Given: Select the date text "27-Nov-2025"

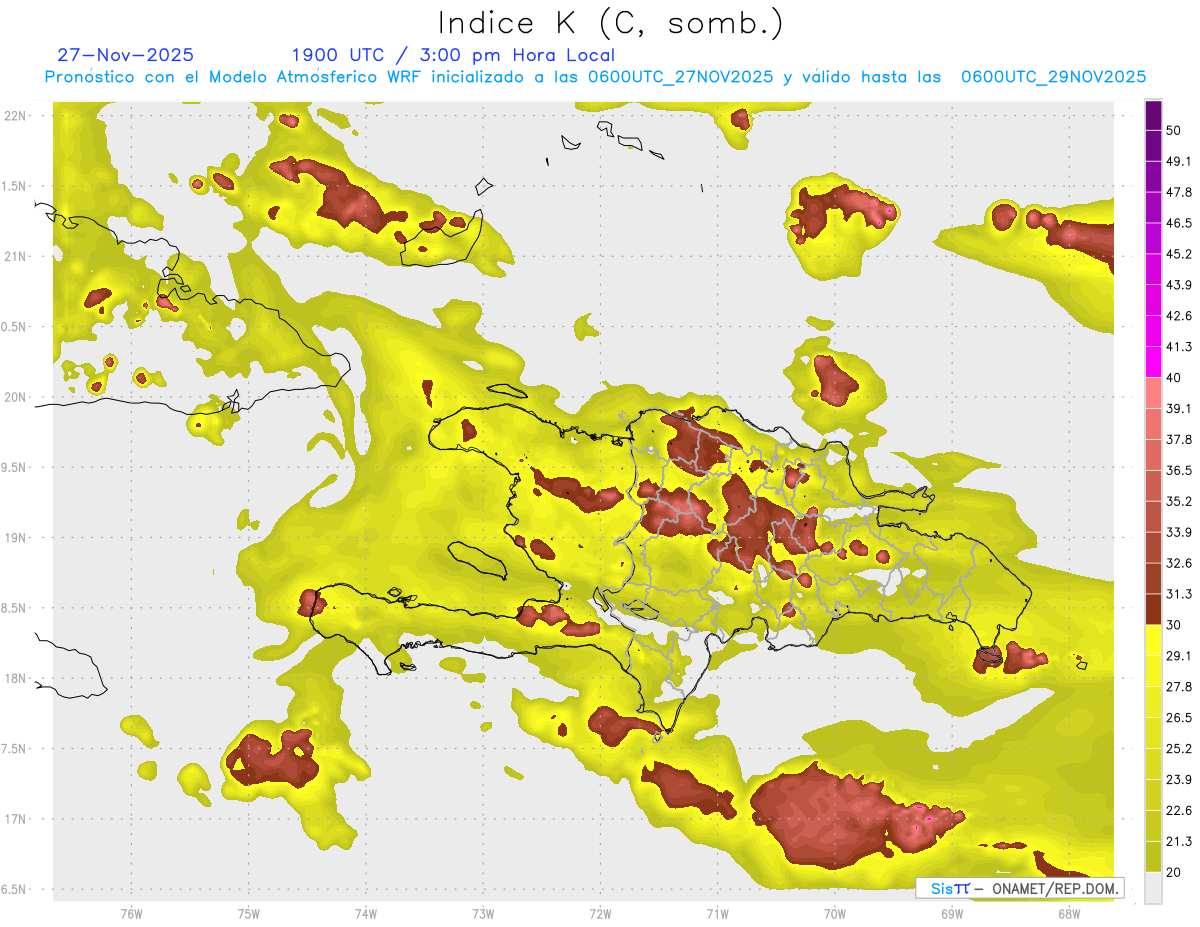Looking at the screenshot, I should coord(126,55).
